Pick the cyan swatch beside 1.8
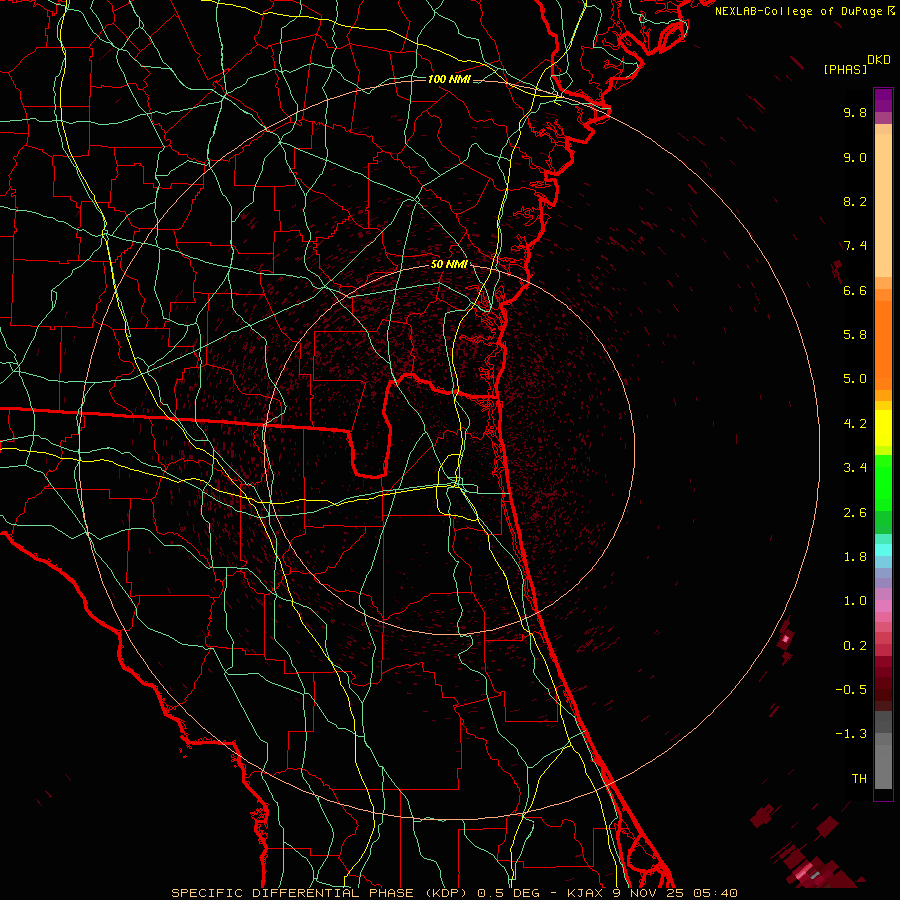900x900 pixels. [883, 550]
